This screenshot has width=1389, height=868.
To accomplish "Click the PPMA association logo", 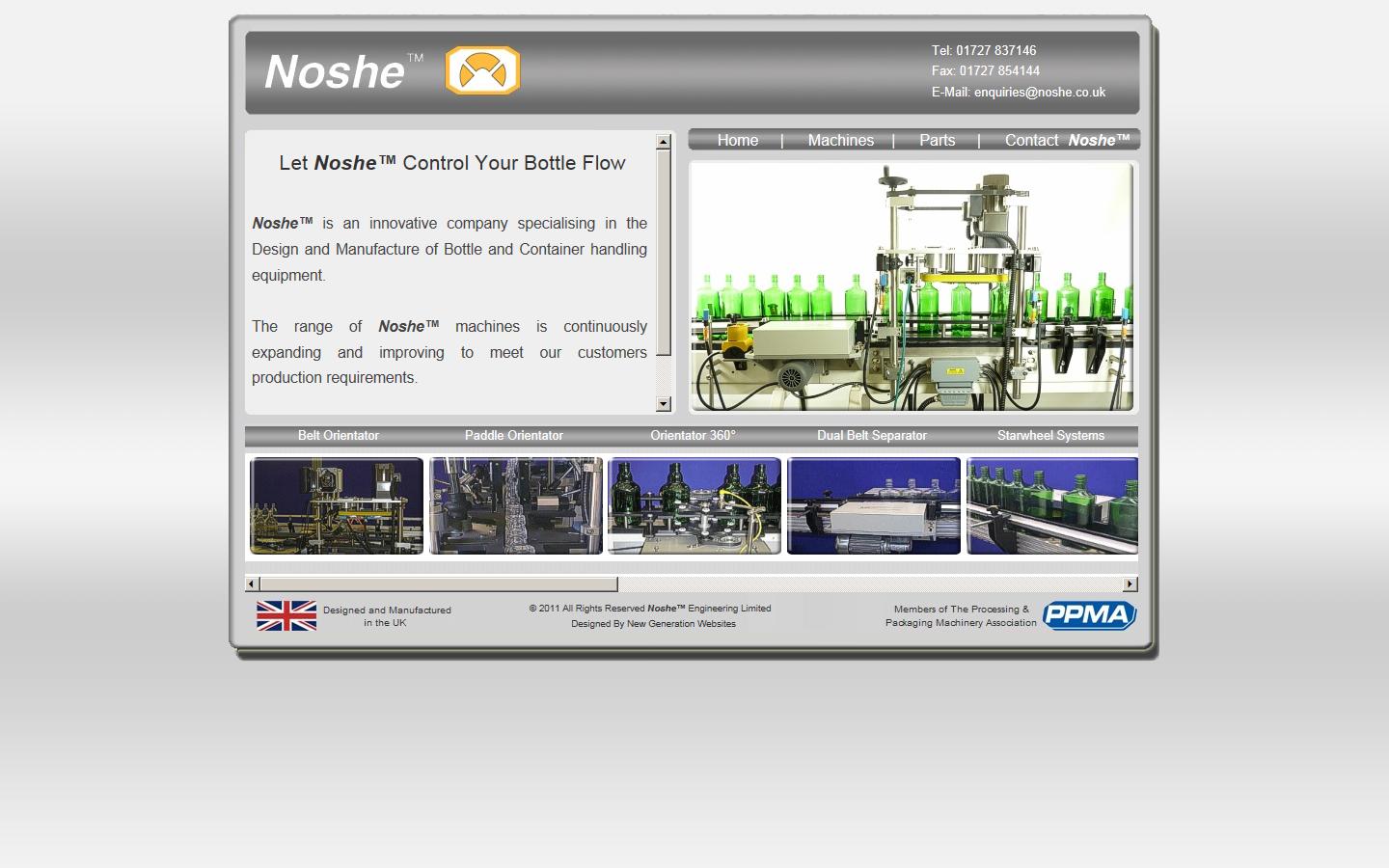I will tap(1089, 614).
